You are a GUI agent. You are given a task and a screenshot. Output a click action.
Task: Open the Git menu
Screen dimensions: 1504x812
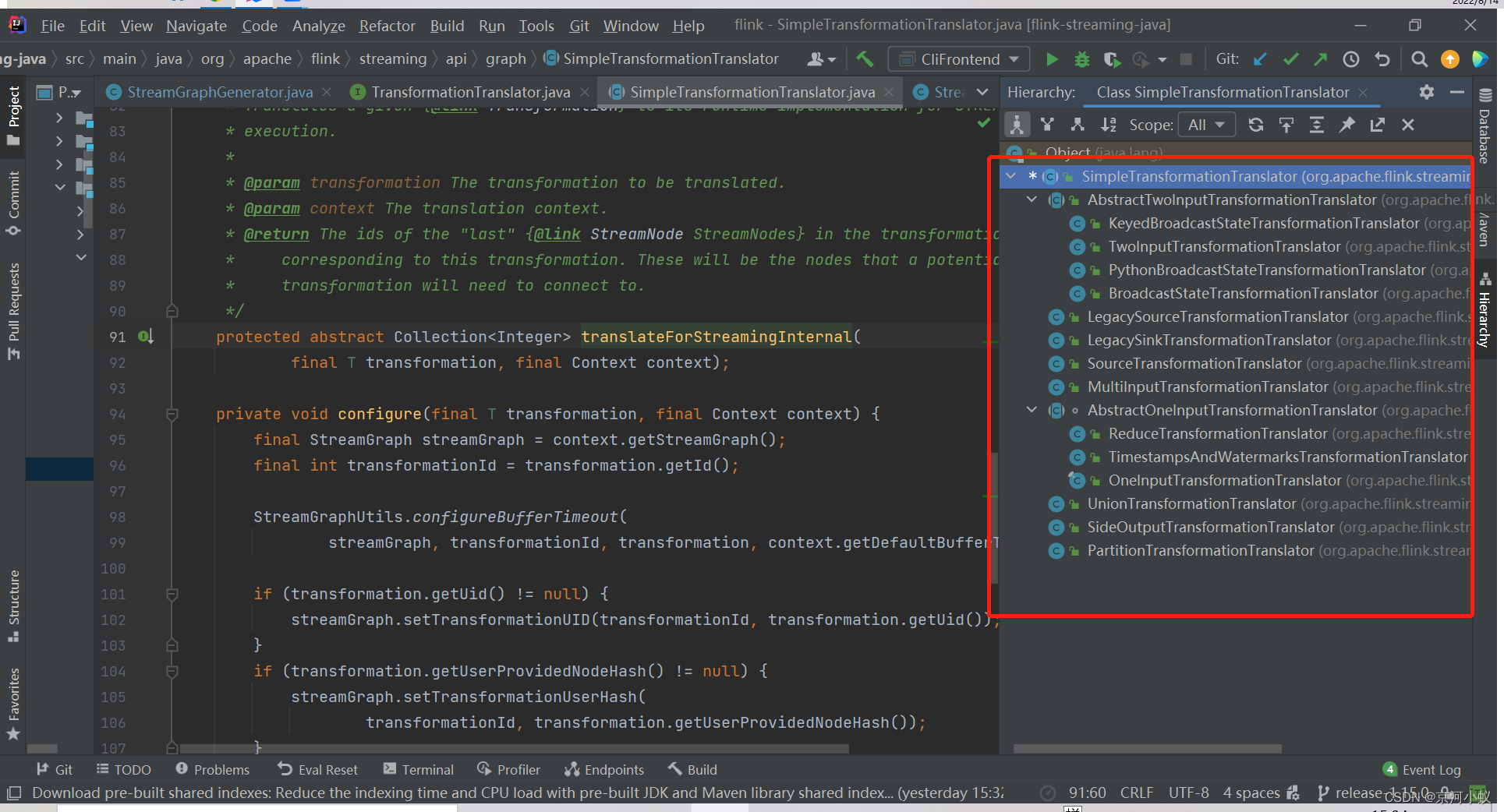(x=579, y=26)
